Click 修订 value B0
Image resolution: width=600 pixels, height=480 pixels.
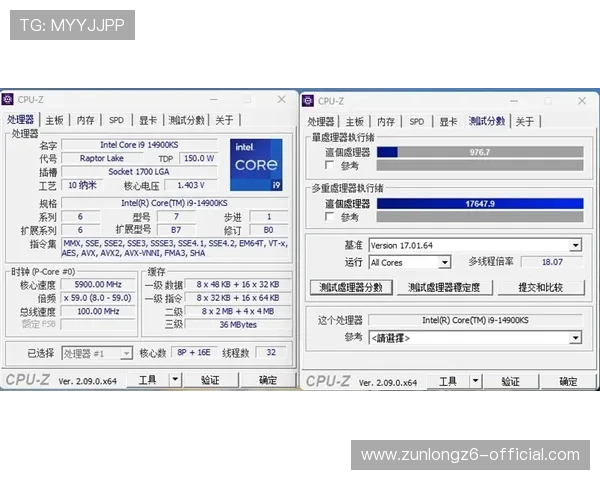click(x=269, y=230)
